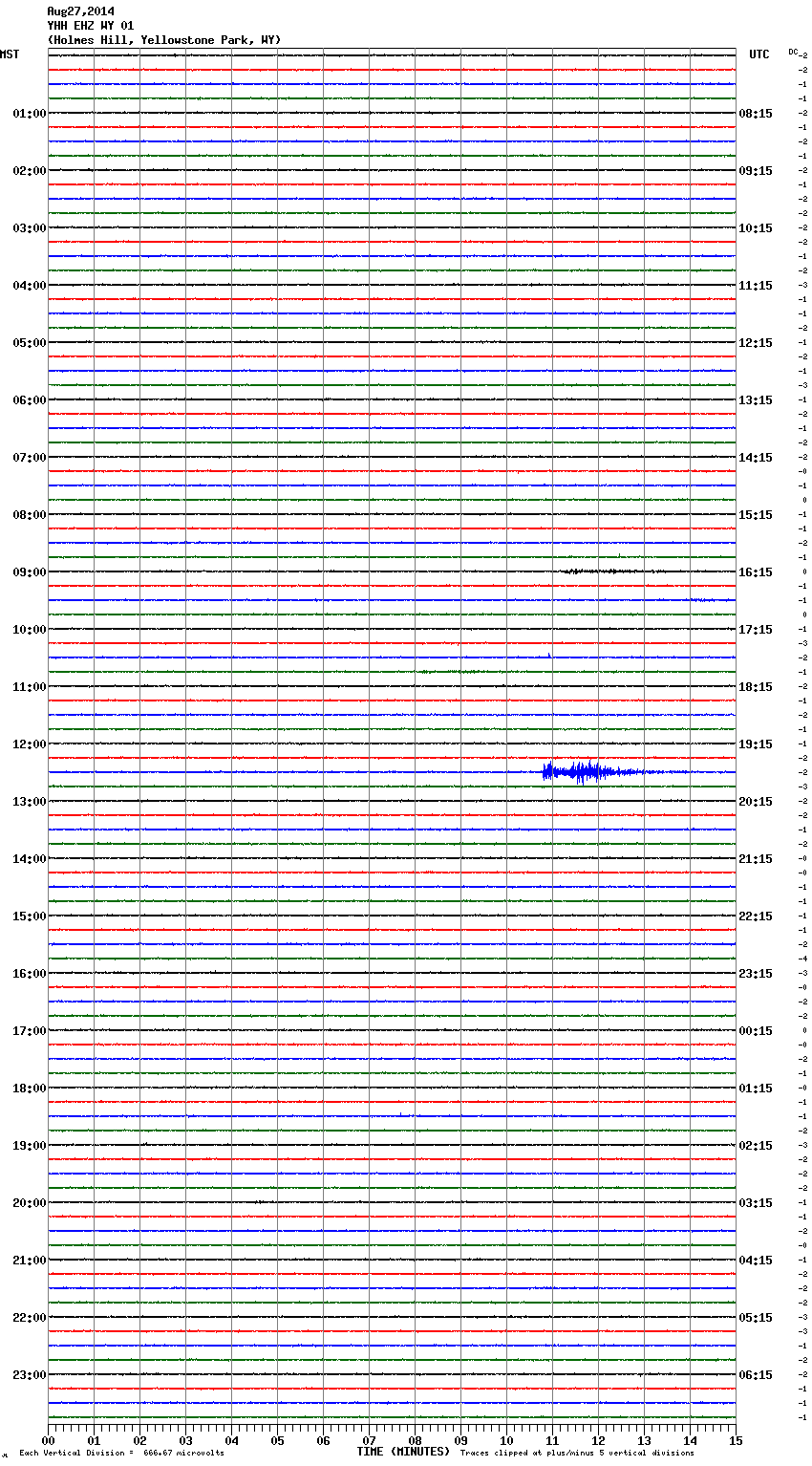Select the 09:00 MST time label
Viewport: 812px width, 1466px height.
[29, 572]
